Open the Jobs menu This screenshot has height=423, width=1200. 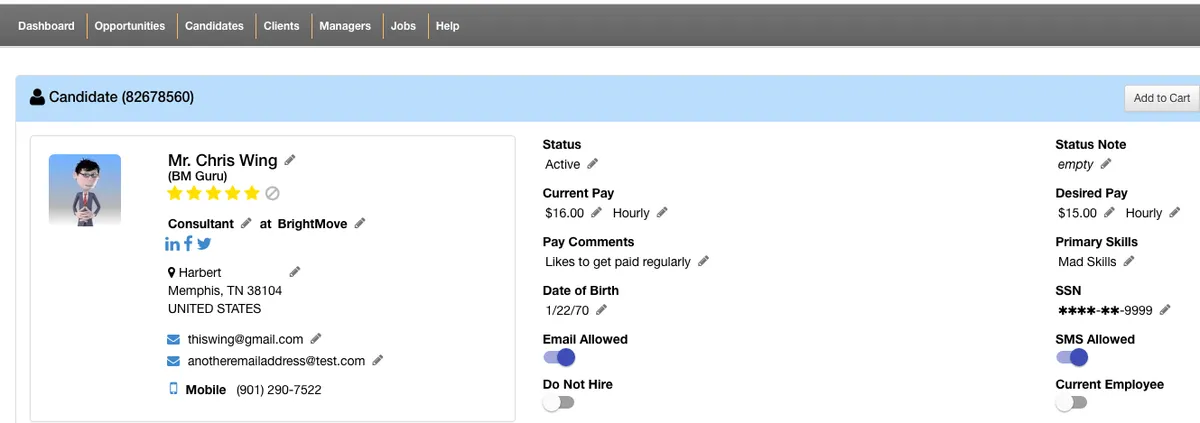[x=404, y=26]
